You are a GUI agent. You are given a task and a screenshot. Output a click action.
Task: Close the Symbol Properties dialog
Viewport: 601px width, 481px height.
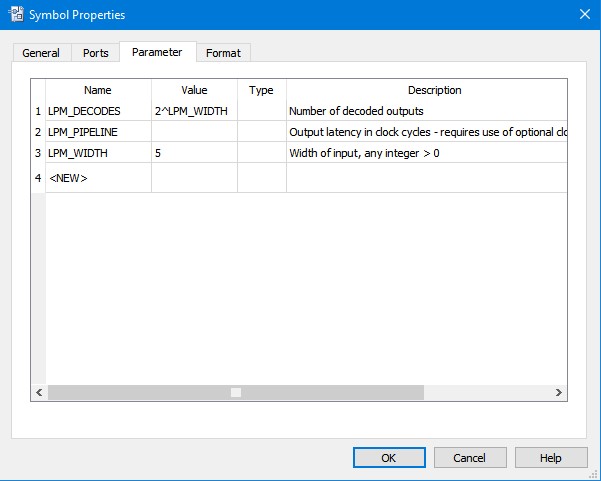(584, 14)
